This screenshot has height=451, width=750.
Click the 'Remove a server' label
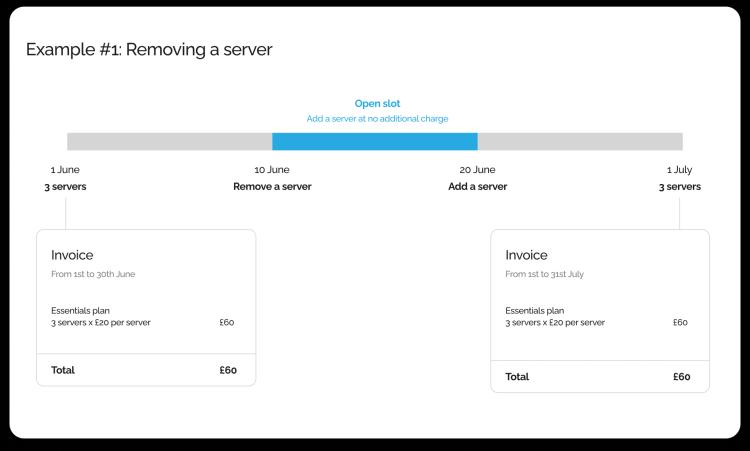pos(272,186)
